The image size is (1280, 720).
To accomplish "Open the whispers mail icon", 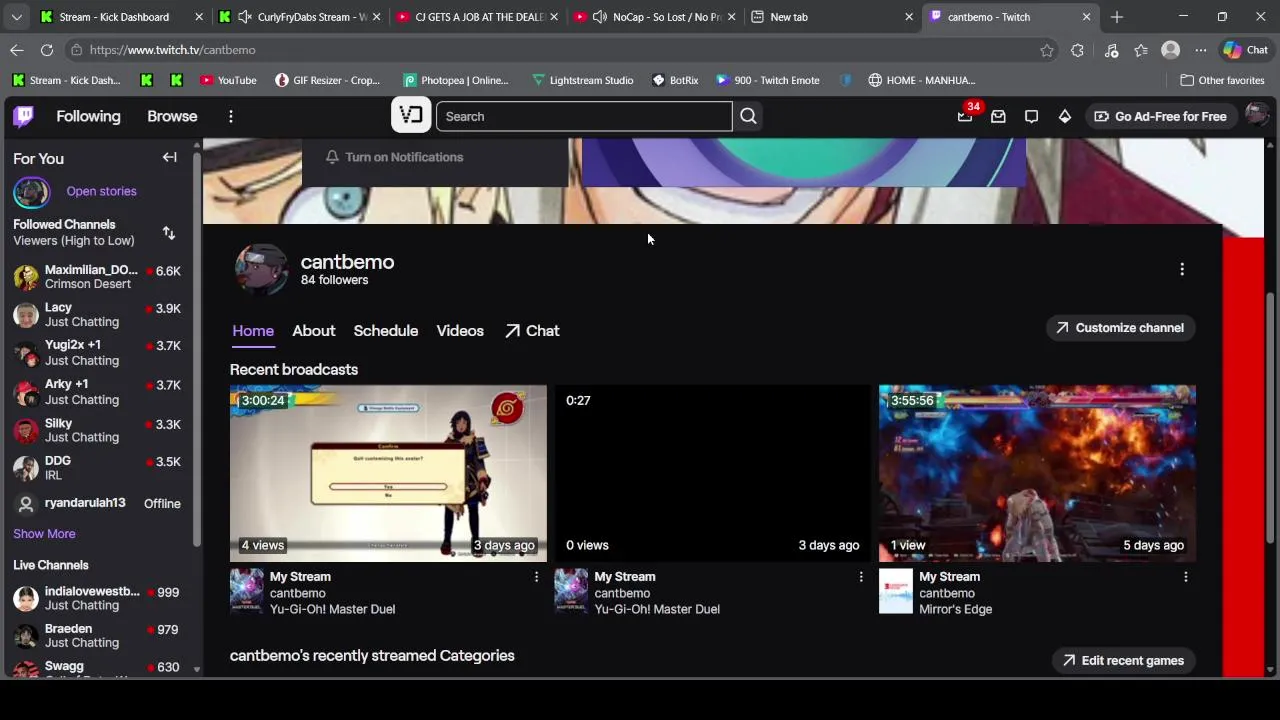I will pyautogui.click(x=998, y=116).
